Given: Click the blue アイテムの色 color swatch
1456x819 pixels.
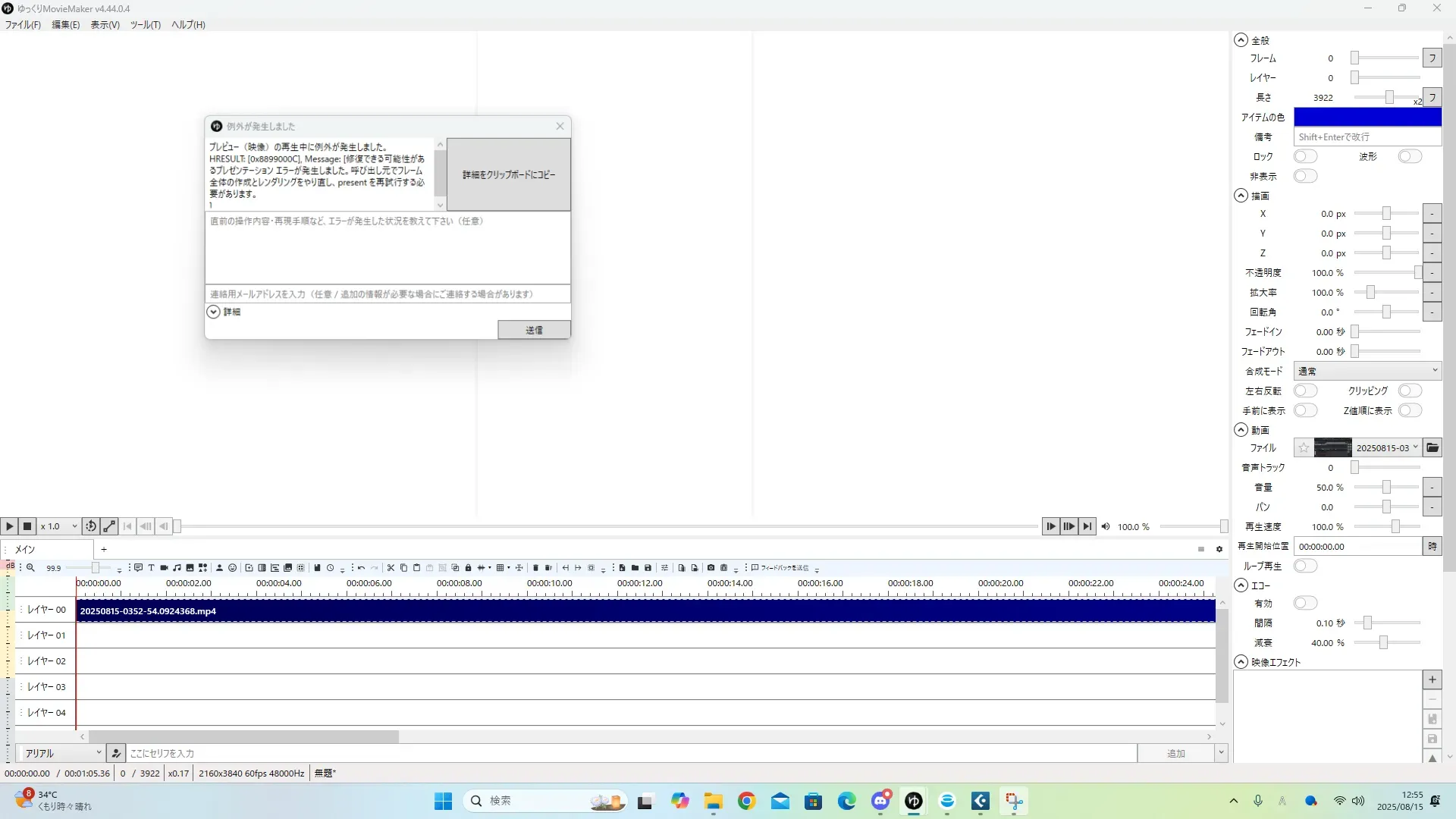Looking at the screenshot, I should pos(1367,118).
